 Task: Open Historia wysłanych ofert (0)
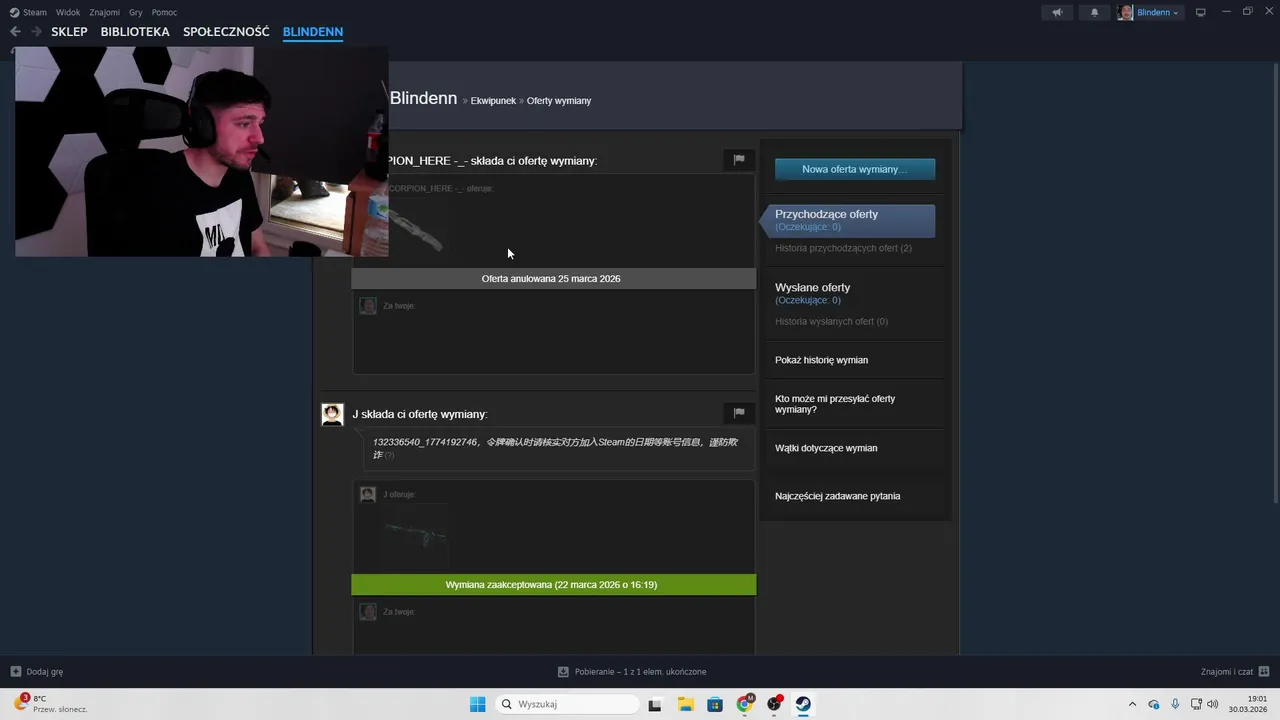coord(831,321)
